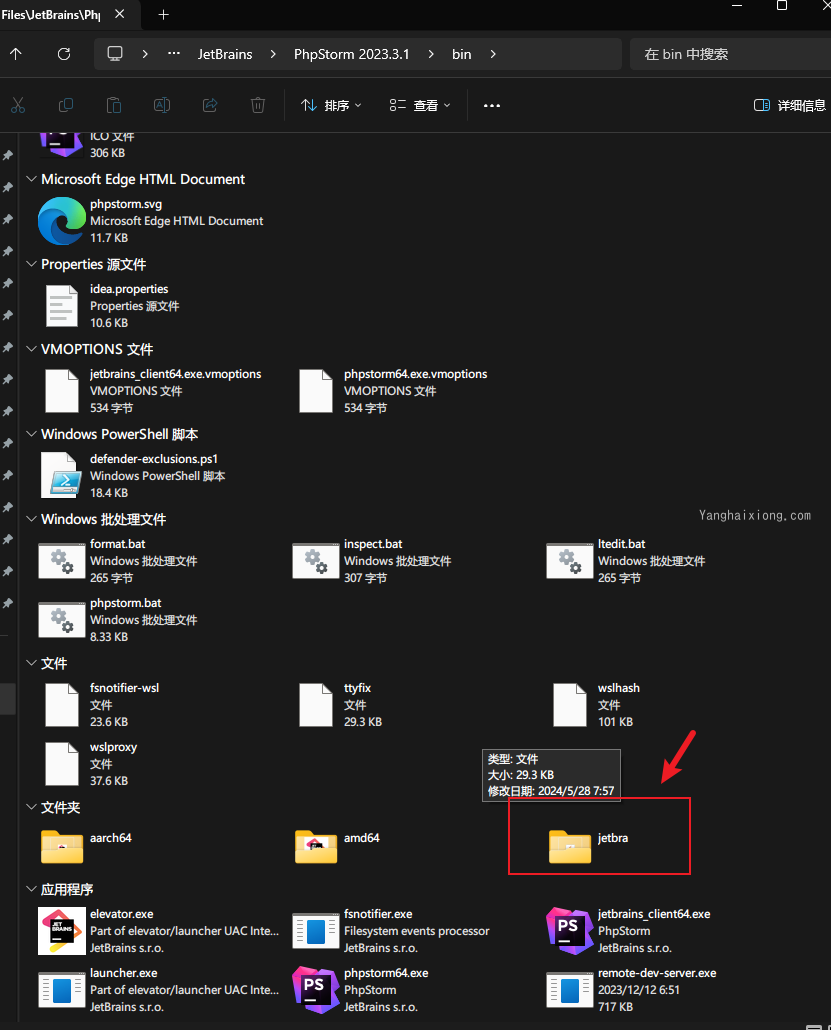Select the launcher.exe icon
Image resolution: width=831 pixels, height=1030 pixels.
tap(62, 990)
